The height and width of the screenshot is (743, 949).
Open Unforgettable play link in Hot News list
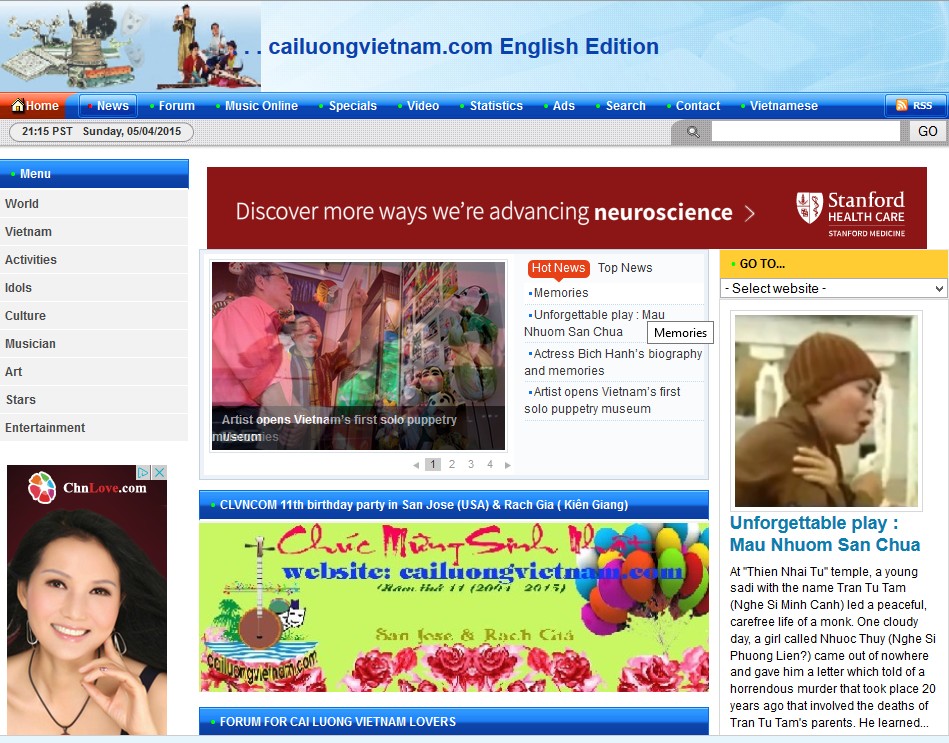(594, 323)
